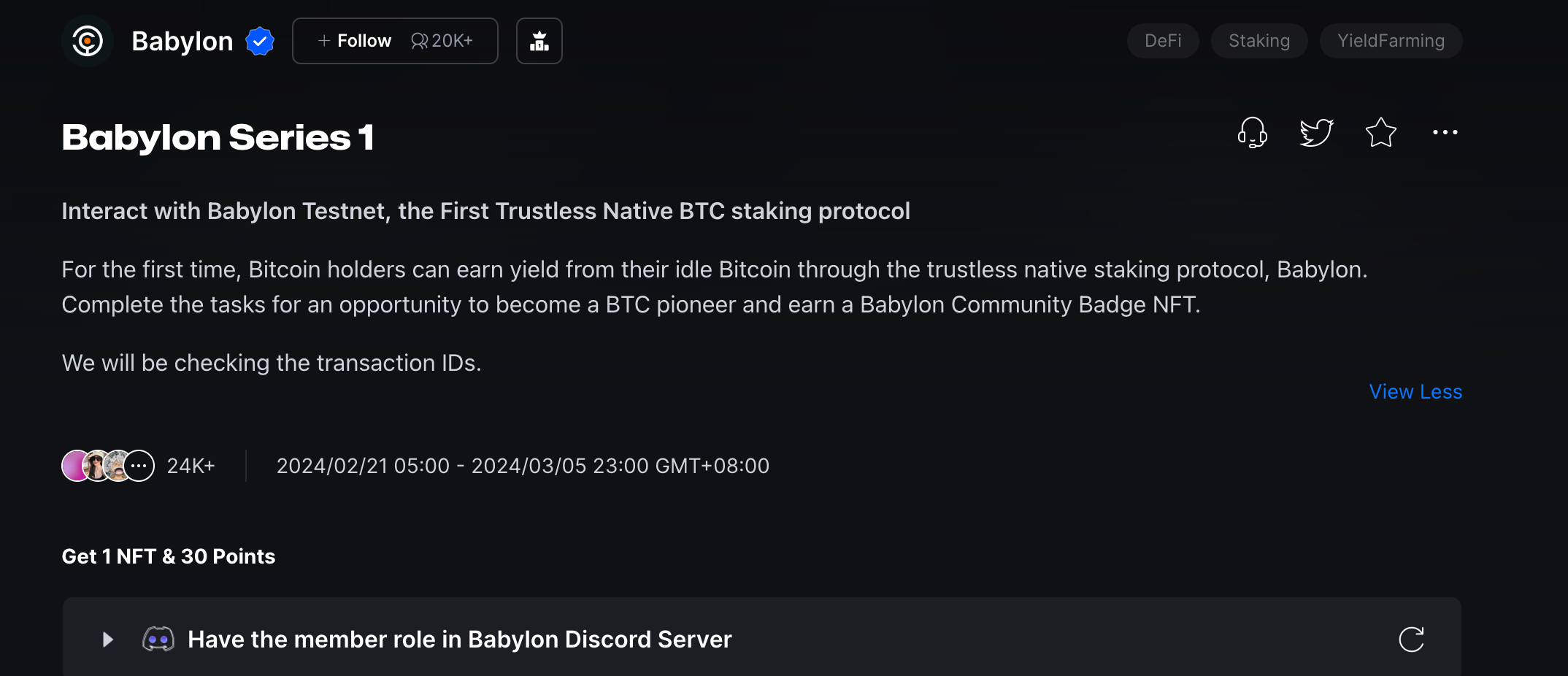This screenshot has width=1568, height=676.
Task: Click the Discord icon on the task row
Action: (159, 639)
